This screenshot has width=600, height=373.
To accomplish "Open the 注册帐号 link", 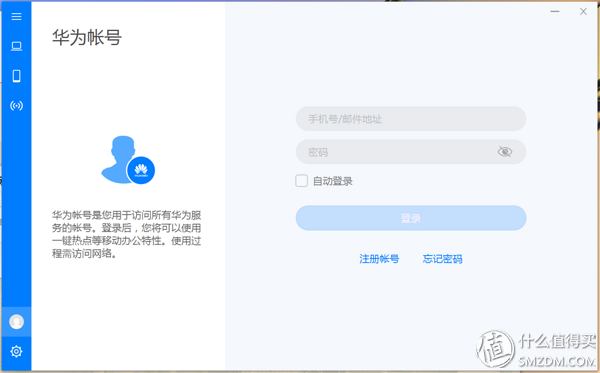I will (379, 259).
